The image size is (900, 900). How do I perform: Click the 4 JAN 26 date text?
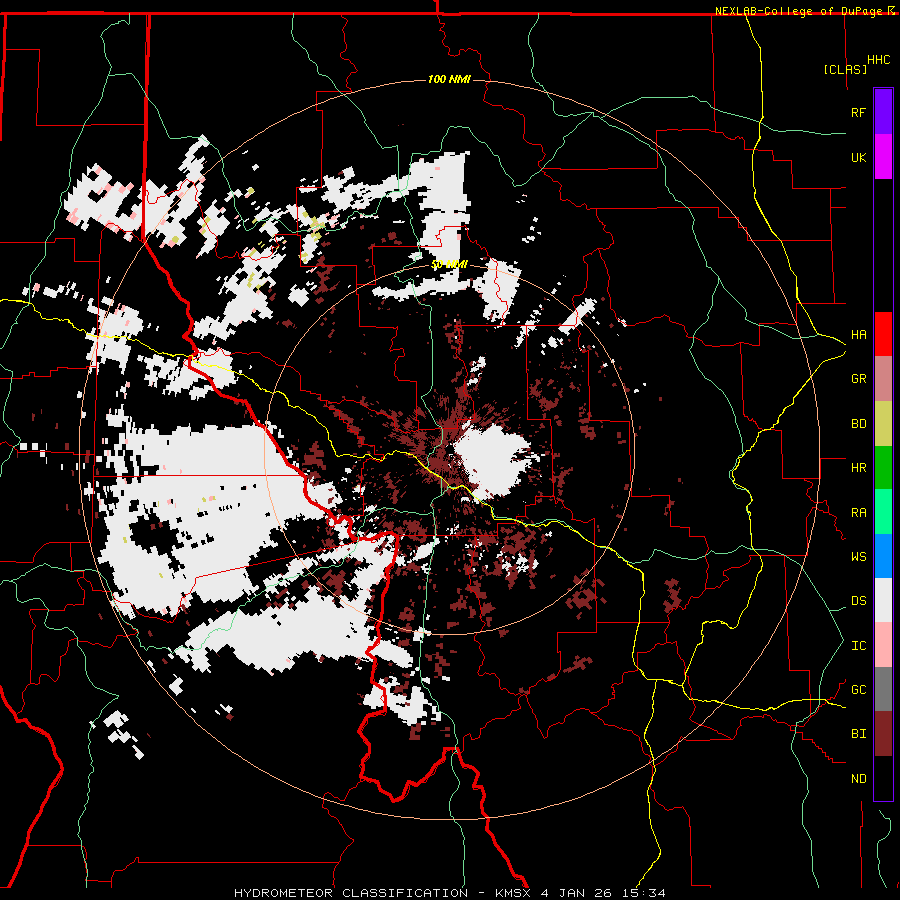point(579,893)
